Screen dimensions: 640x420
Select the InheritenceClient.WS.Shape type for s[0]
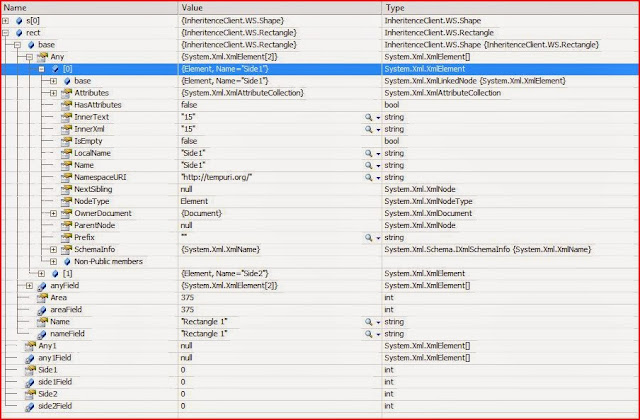click(x=433, y=21)
